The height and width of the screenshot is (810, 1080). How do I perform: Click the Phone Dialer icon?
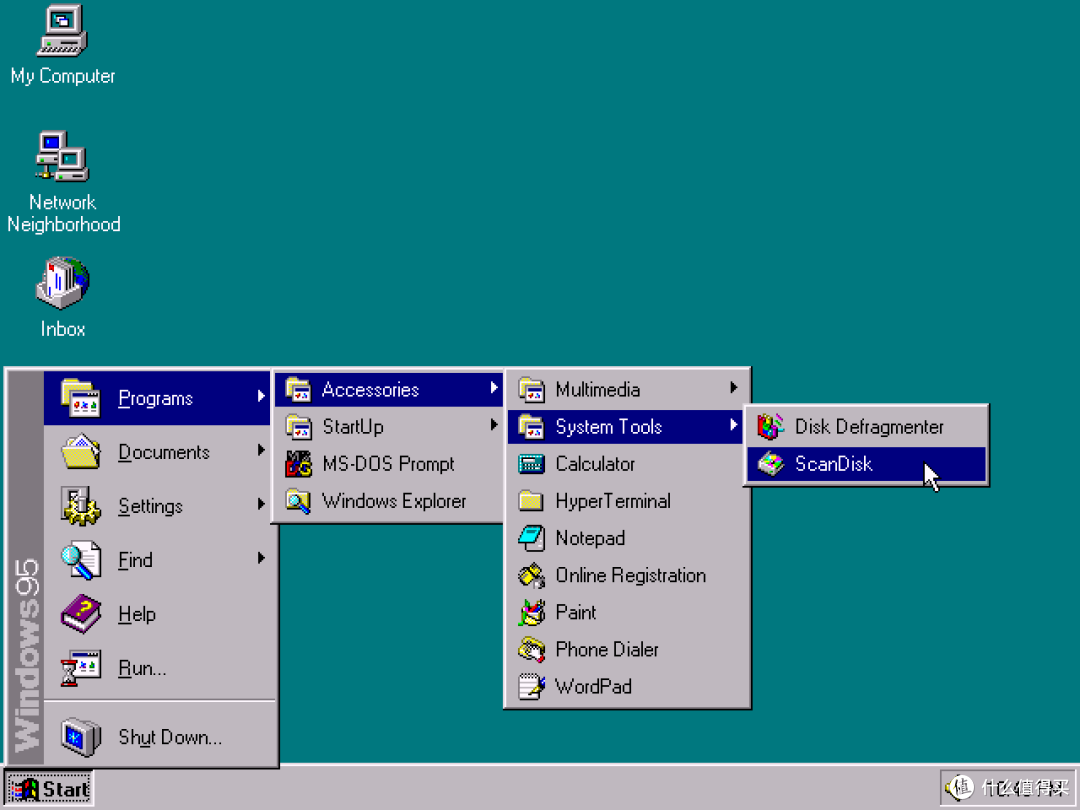531,650
